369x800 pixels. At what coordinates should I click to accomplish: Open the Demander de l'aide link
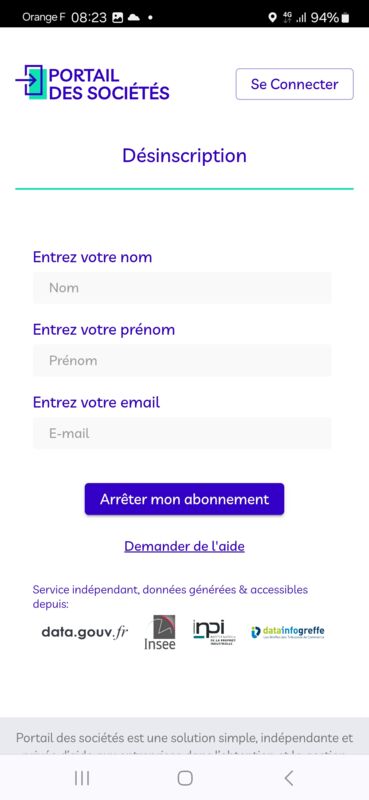(184, 546)
